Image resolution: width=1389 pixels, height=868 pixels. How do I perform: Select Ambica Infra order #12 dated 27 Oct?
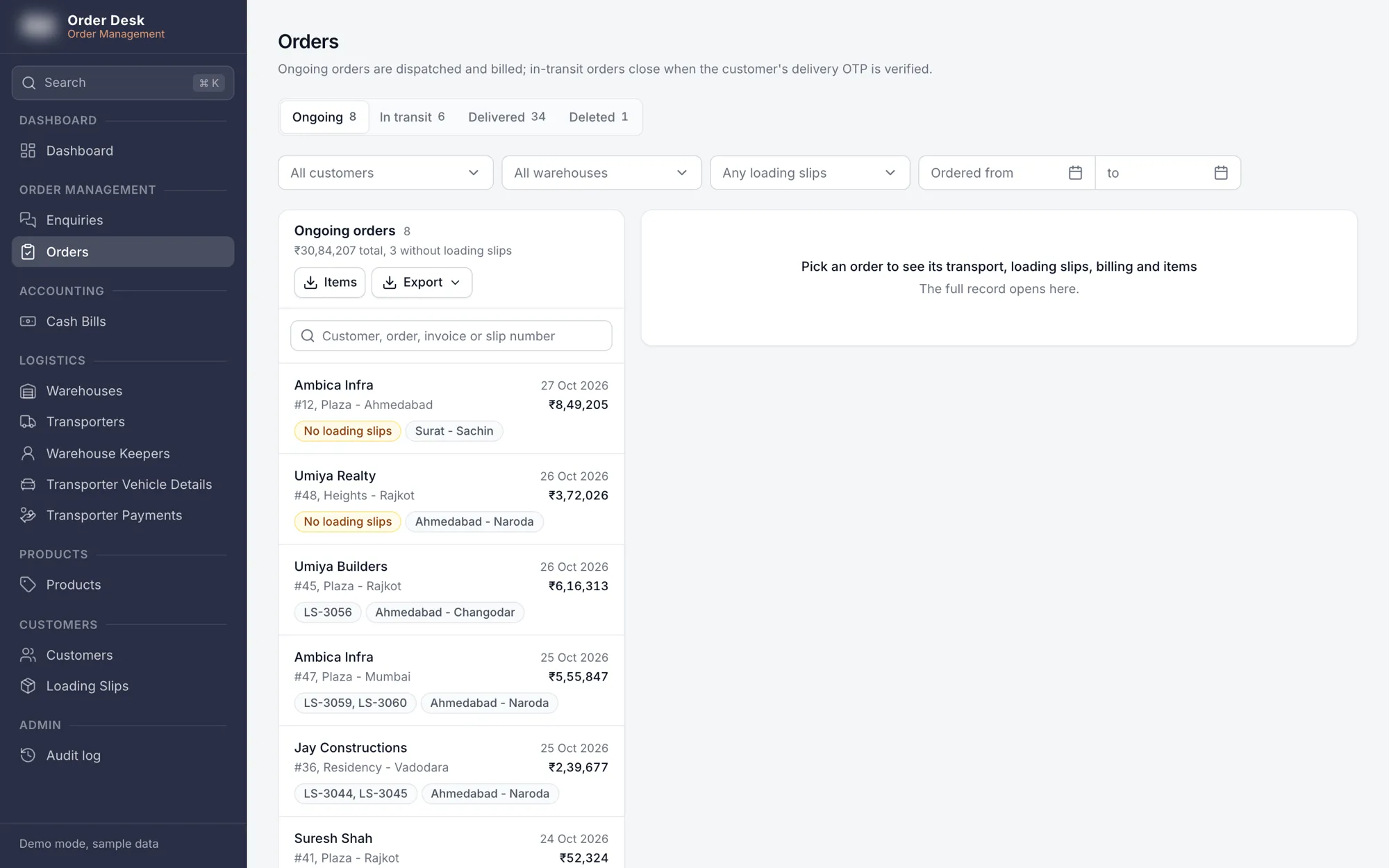451,408
